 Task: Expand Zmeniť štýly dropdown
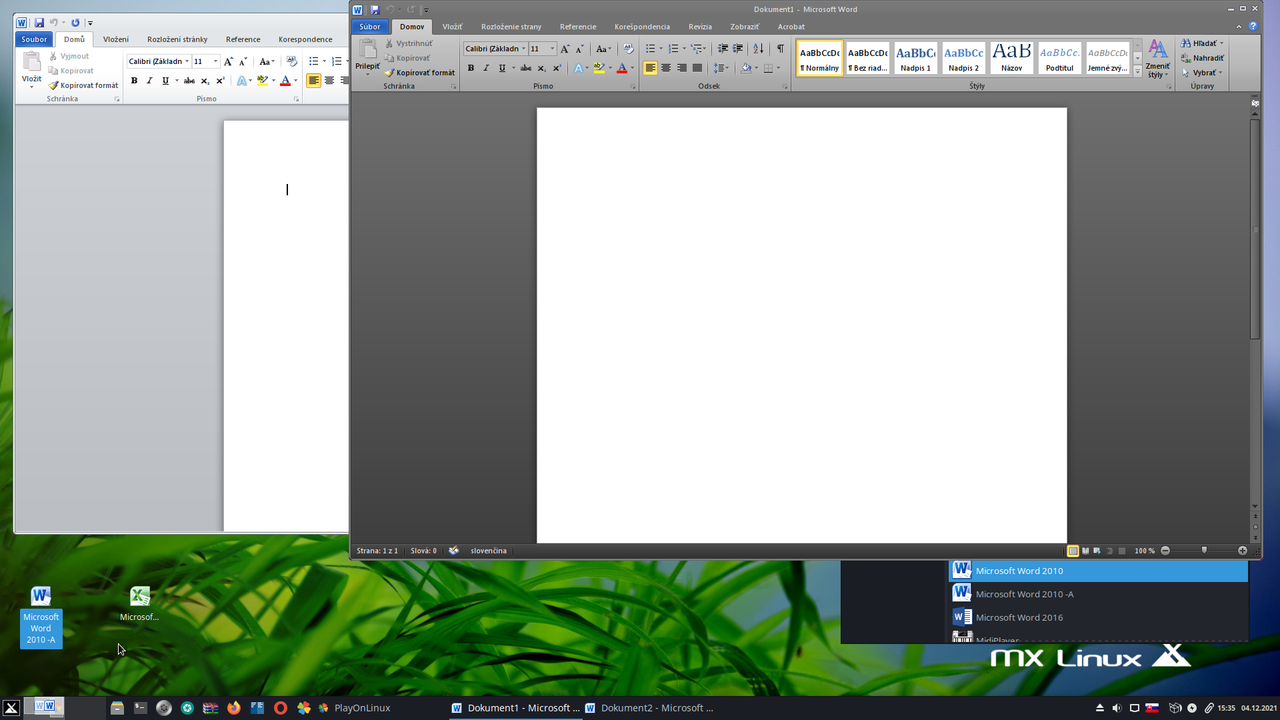[x=1157, y=60]
